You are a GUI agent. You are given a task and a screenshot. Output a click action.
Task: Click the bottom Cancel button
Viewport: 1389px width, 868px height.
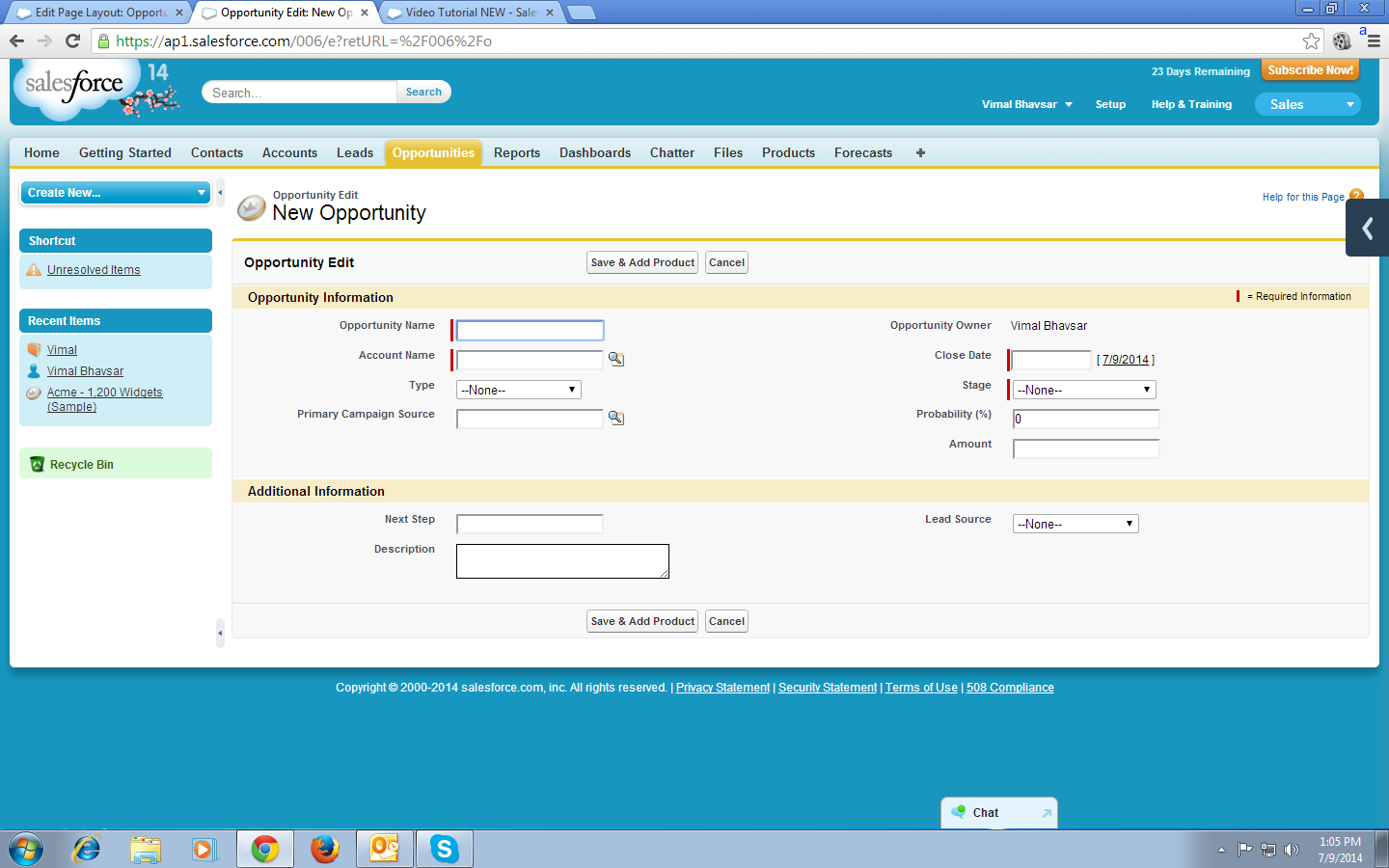(726, 621)
